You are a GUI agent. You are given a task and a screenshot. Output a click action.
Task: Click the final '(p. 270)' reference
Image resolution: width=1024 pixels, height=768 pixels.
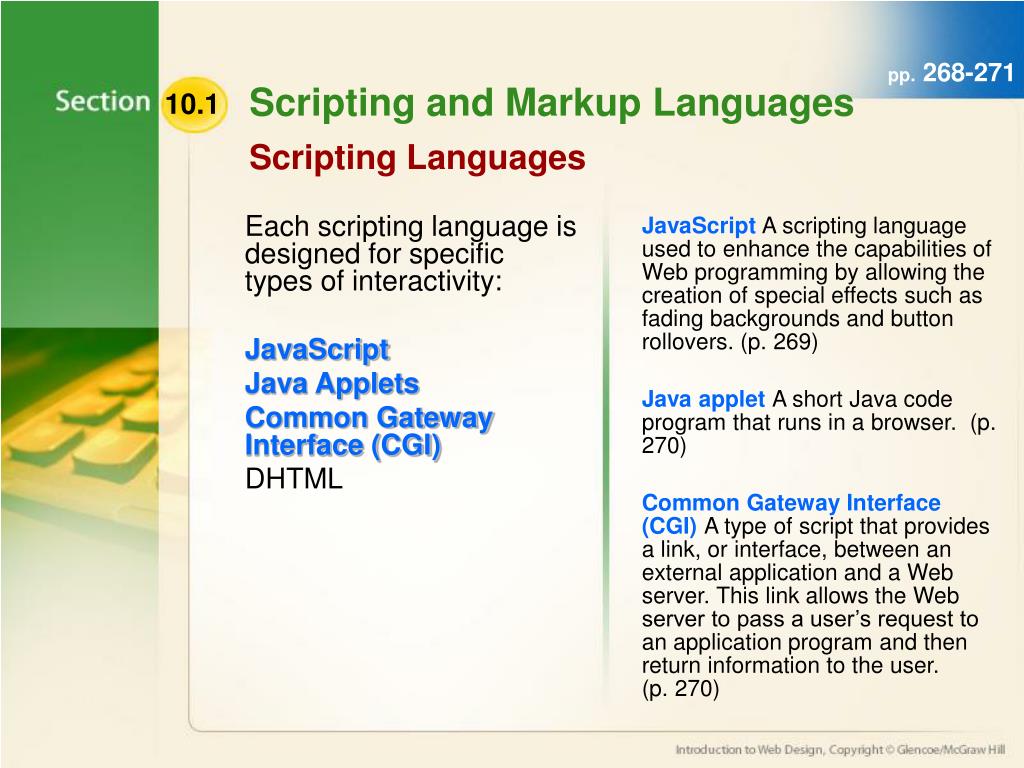point(680,688)
